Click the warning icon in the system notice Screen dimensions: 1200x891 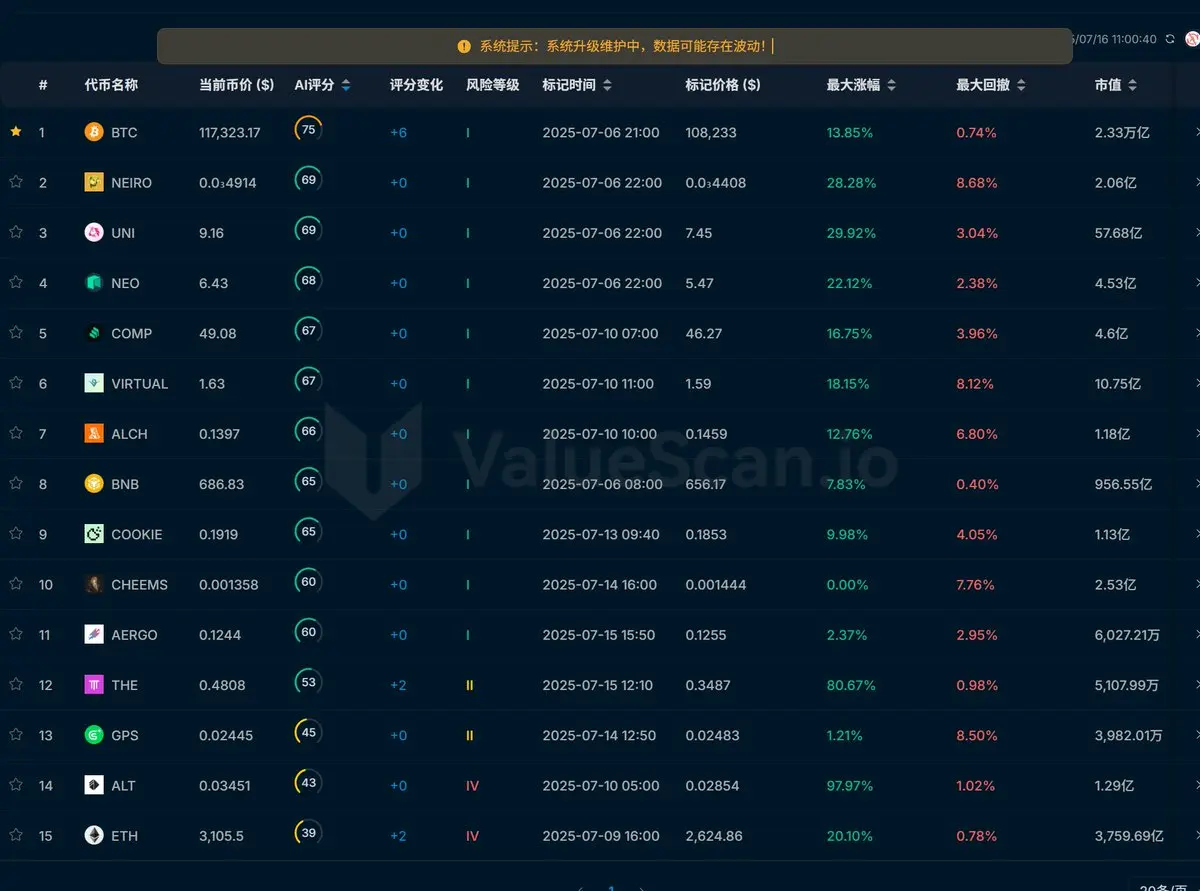click(x=464, y=46)
